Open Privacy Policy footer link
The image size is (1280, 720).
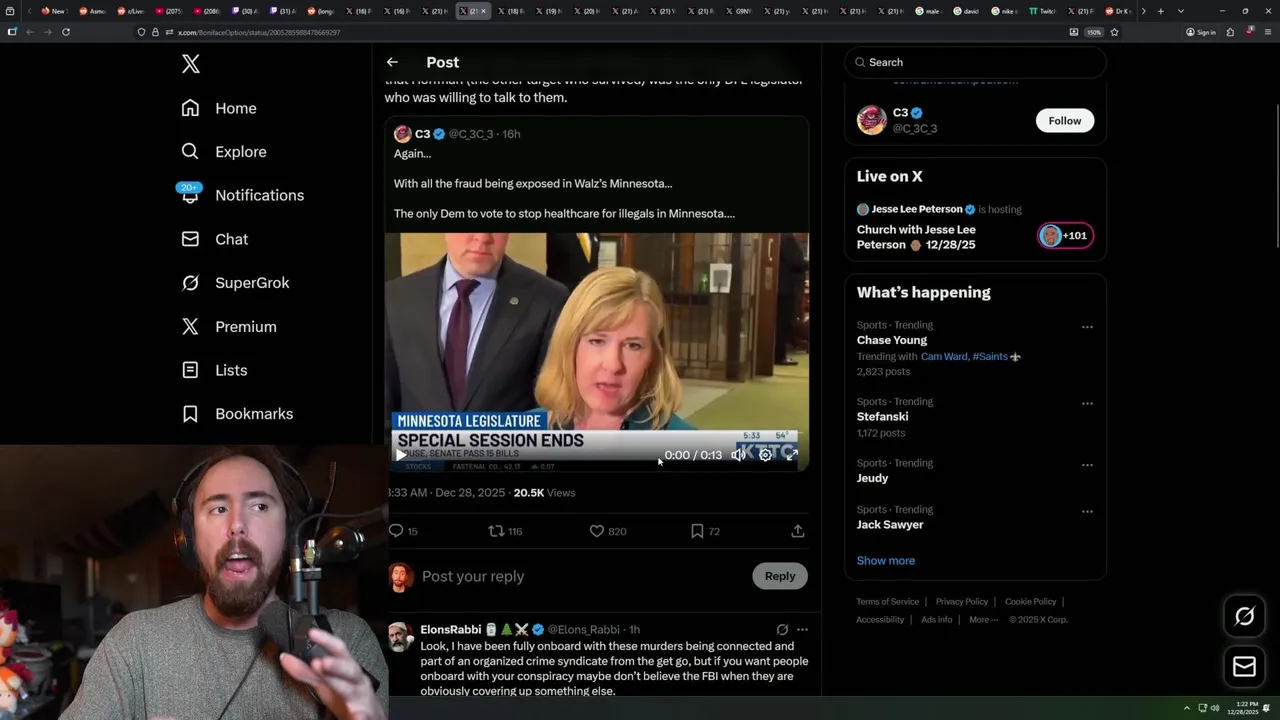pos(962,602)
